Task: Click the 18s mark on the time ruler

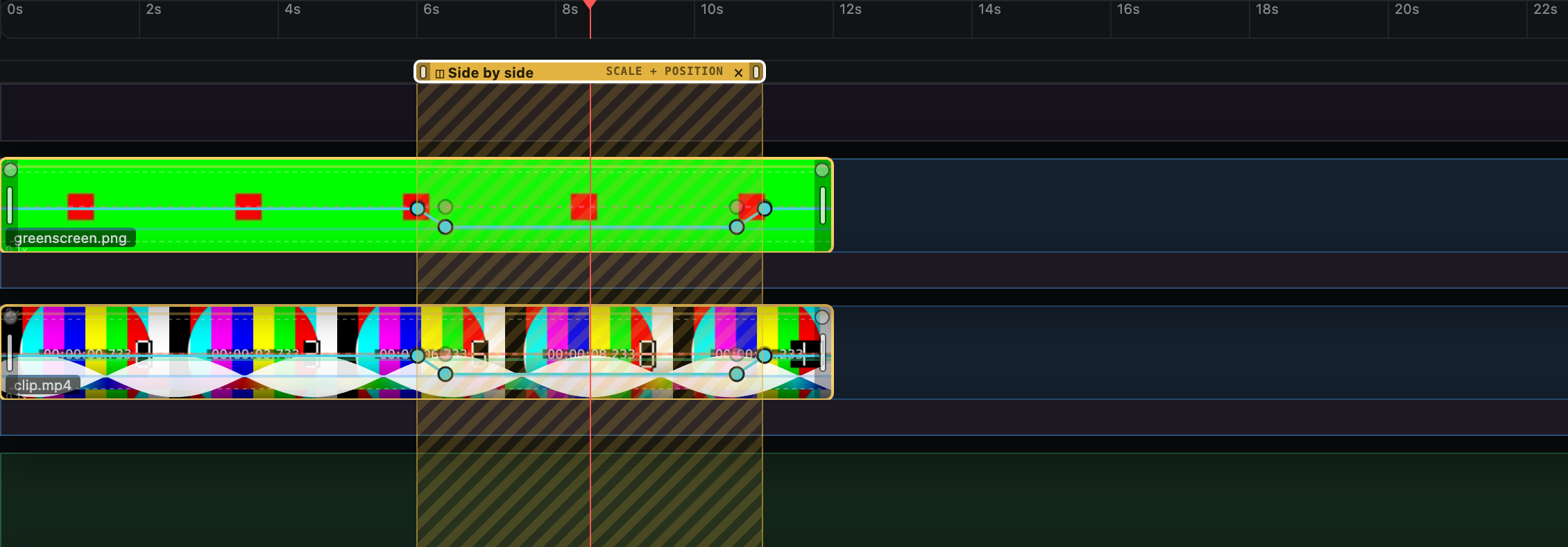Action: [x=1266, y=9]
